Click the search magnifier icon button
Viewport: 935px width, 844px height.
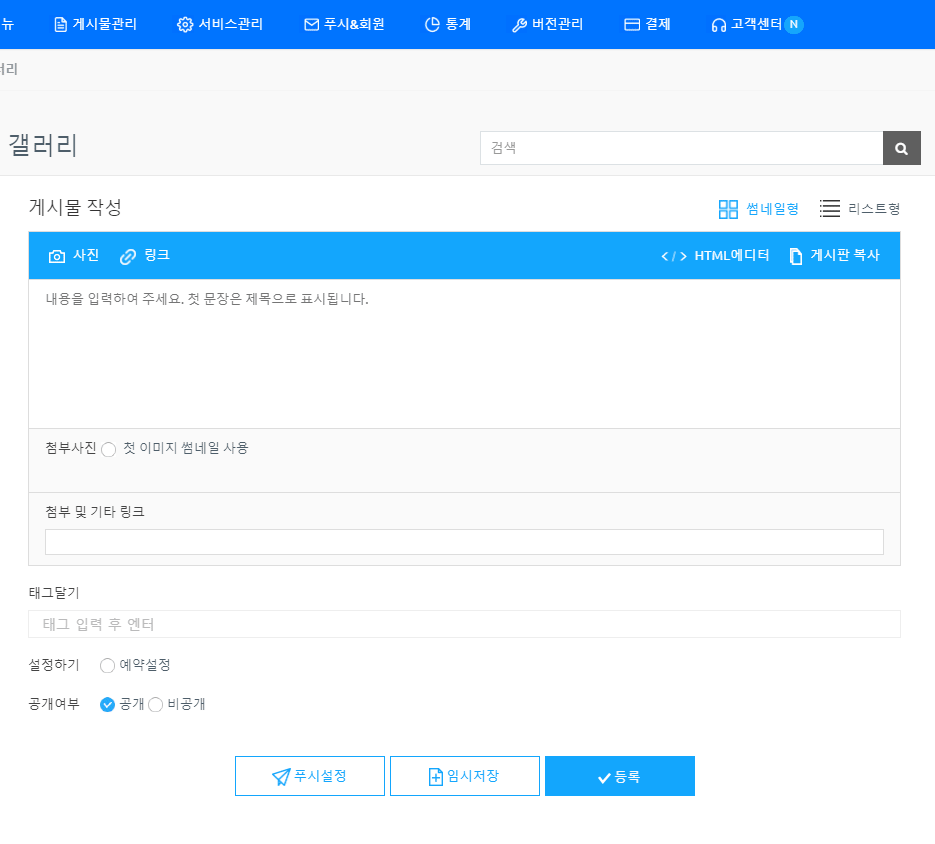901,148
